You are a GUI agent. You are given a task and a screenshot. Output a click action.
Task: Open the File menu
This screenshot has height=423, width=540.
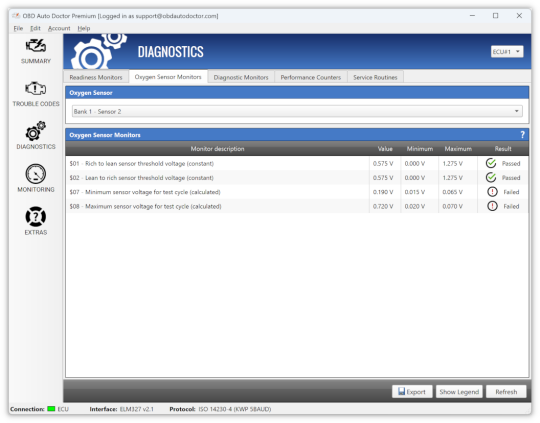coord(18,28)
